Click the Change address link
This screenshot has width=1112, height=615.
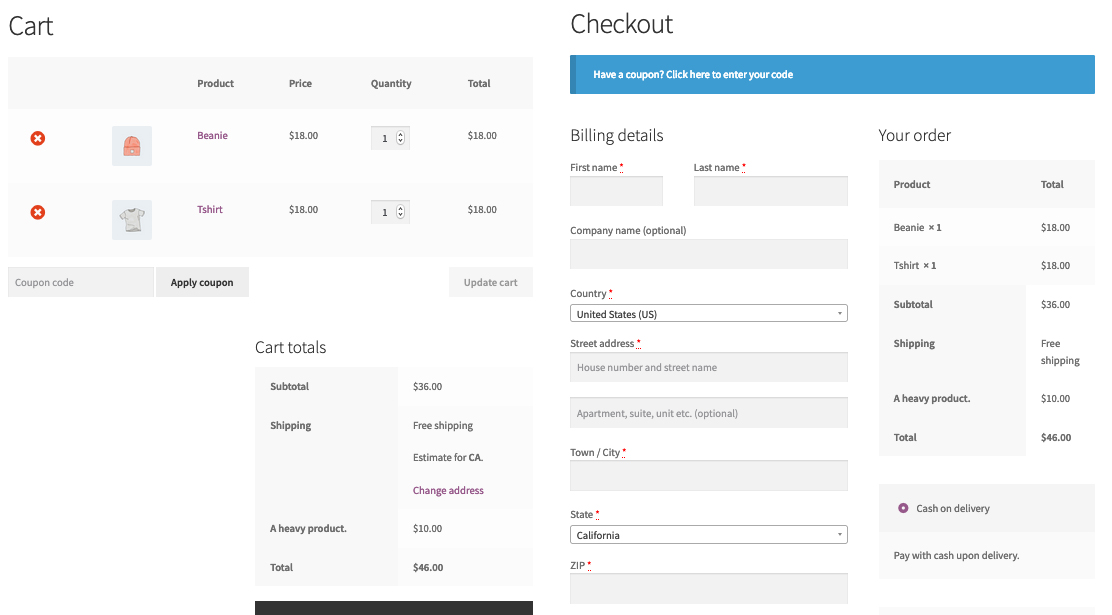click(448, 490)
